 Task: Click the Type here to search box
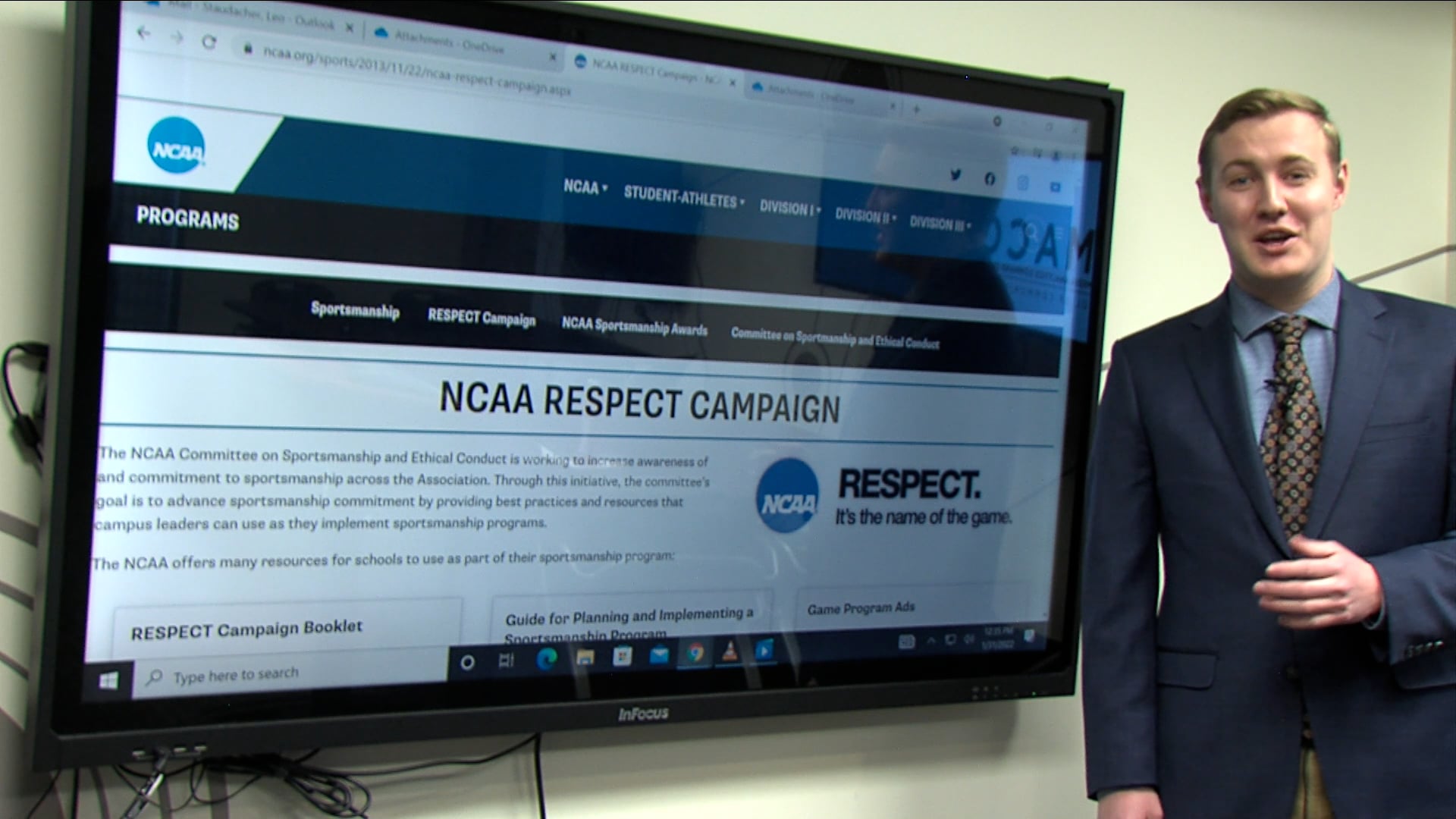tap(290, 673)
